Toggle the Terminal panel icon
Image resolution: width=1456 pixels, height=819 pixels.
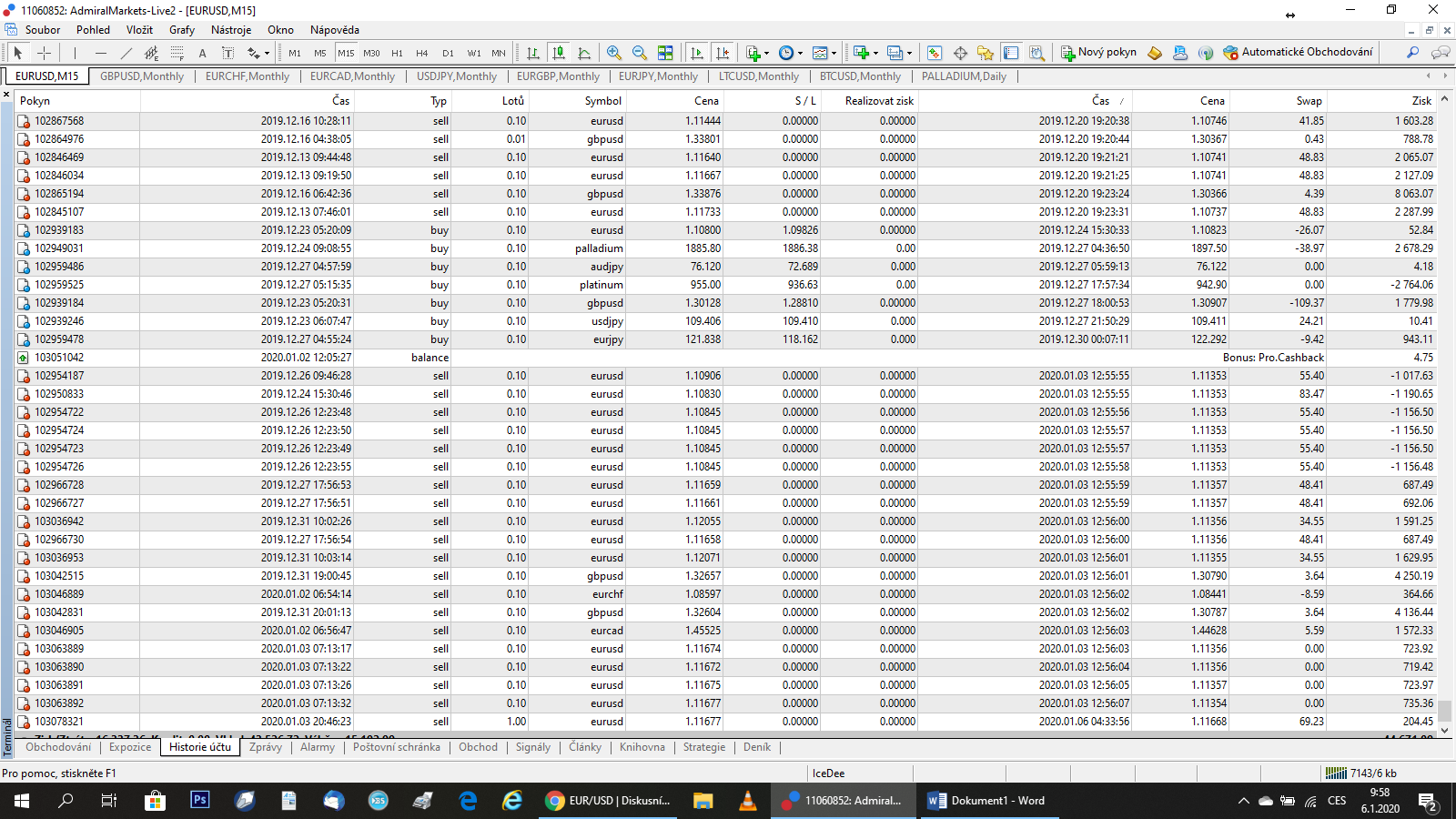point(1011,53)
